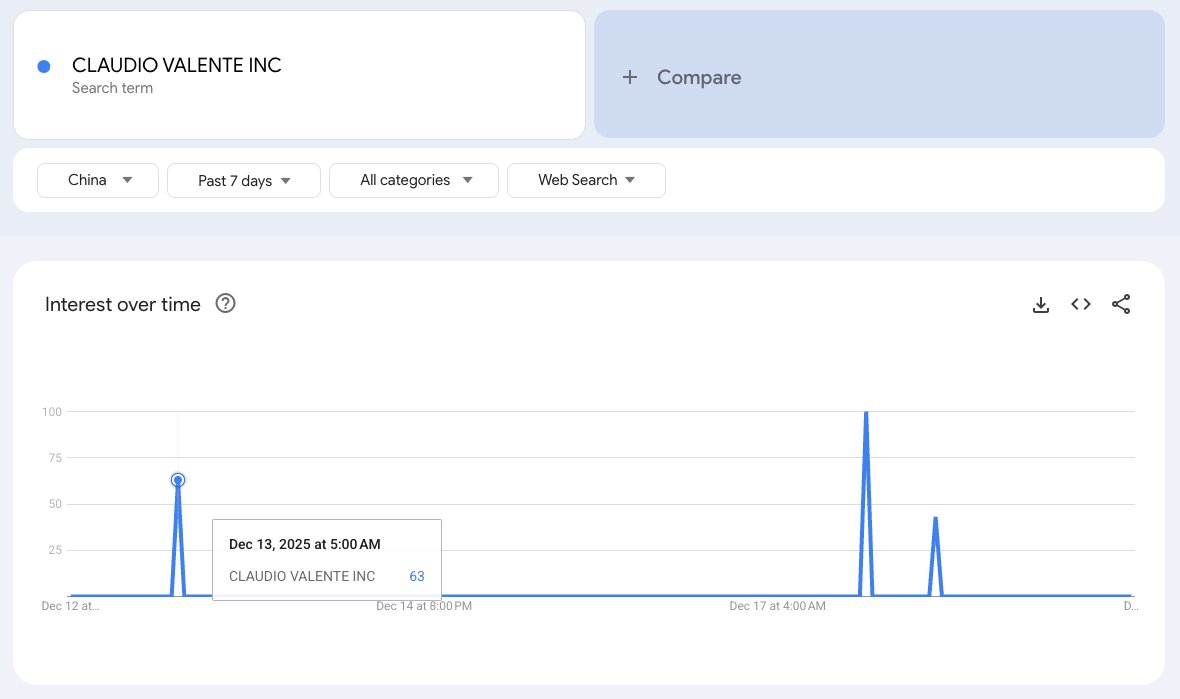Open the Web Search type dropdown
1180x699 pixels.
point(586,180)
